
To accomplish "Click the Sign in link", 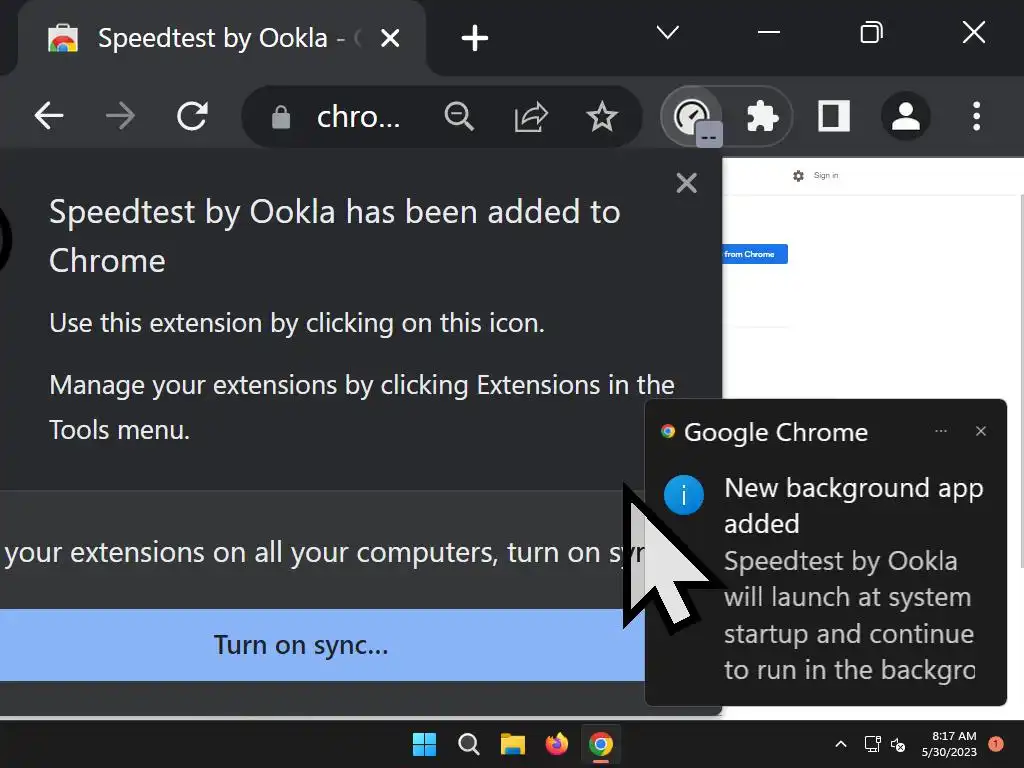I will coord(825,175).
